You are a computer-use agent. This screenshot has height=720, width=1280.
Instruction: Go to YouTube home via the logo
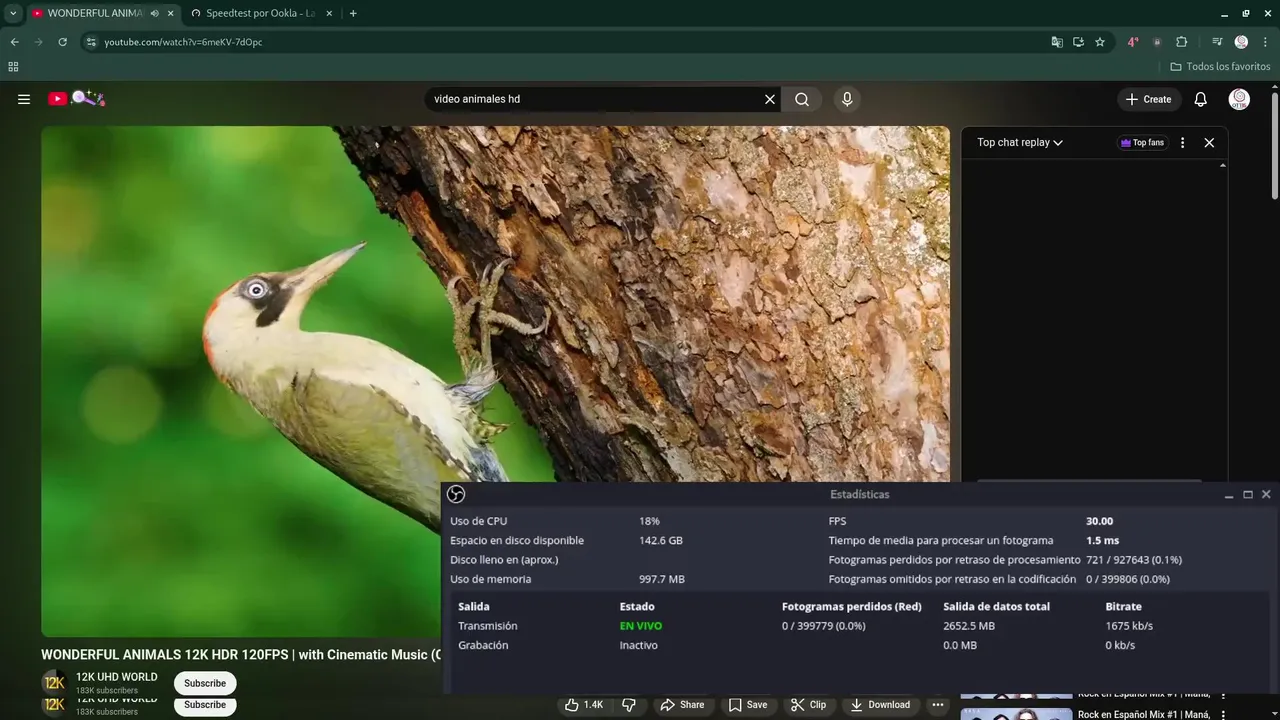(x=77, y=98)
